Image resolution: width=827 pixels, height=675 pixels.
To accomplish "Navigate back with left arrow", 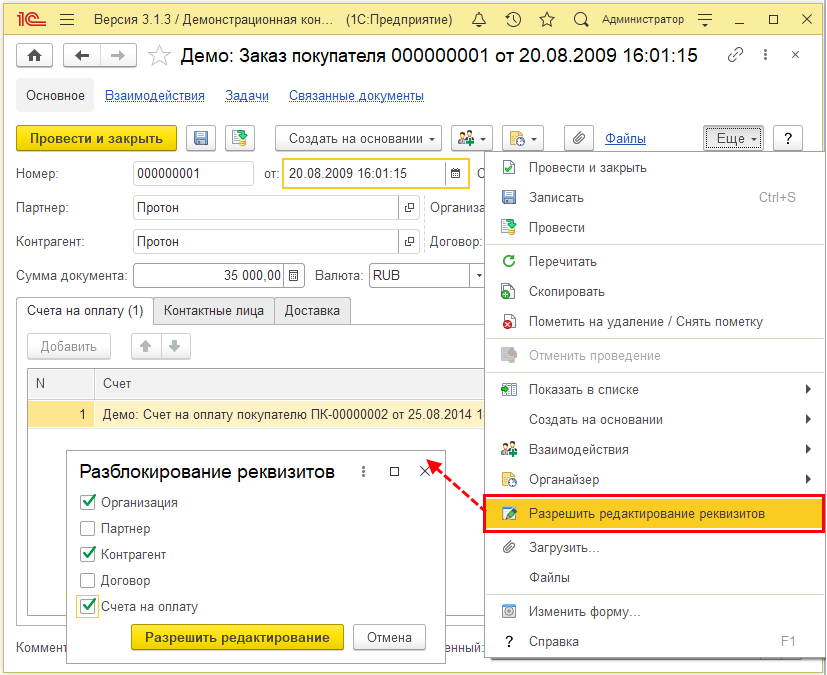I will click(x=82, y=55).
